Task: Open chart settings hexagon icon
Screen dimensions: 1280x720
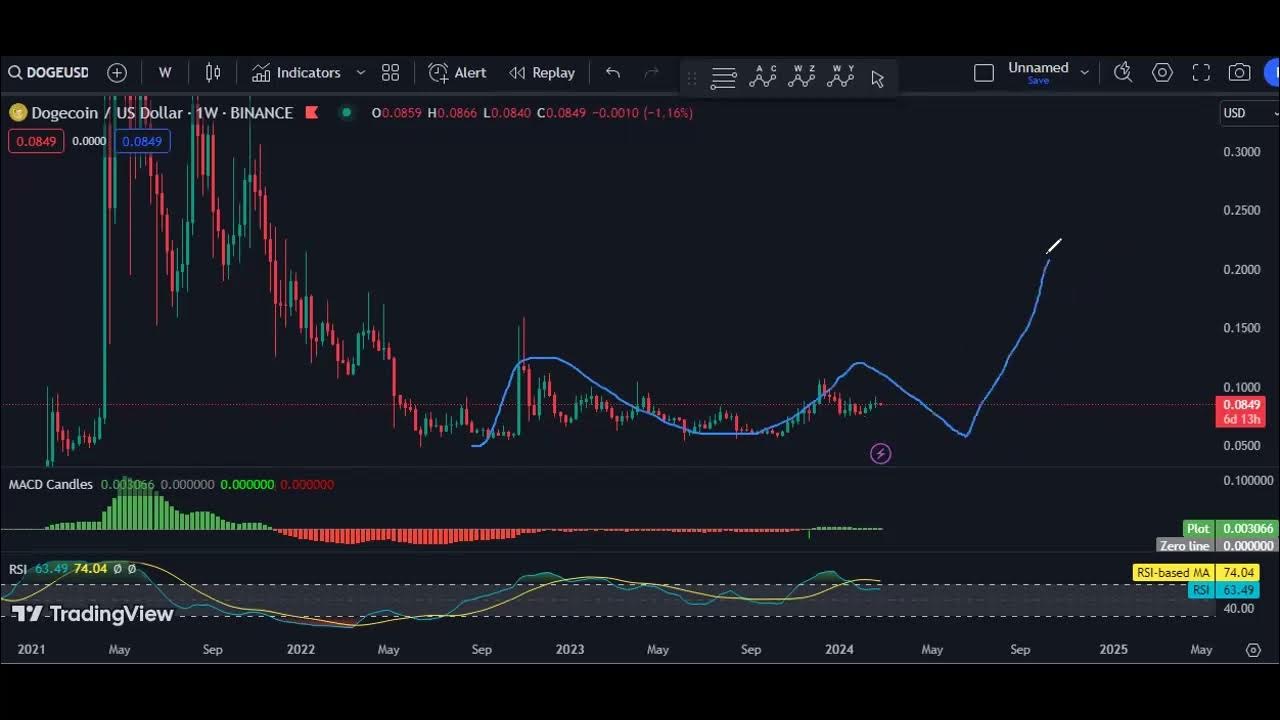Action: pyautogui.click(x=1162, y=73)
